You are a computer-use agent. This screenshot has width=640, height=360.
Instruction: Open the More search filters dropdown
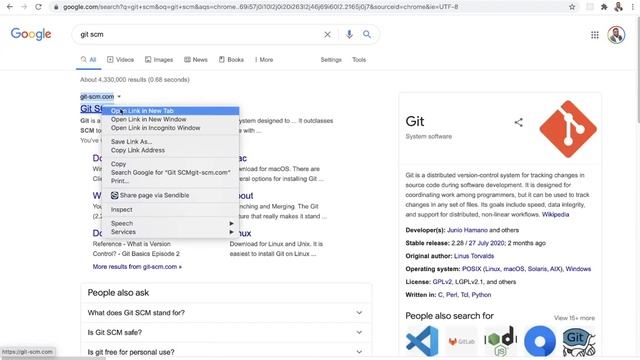[264, 60]
